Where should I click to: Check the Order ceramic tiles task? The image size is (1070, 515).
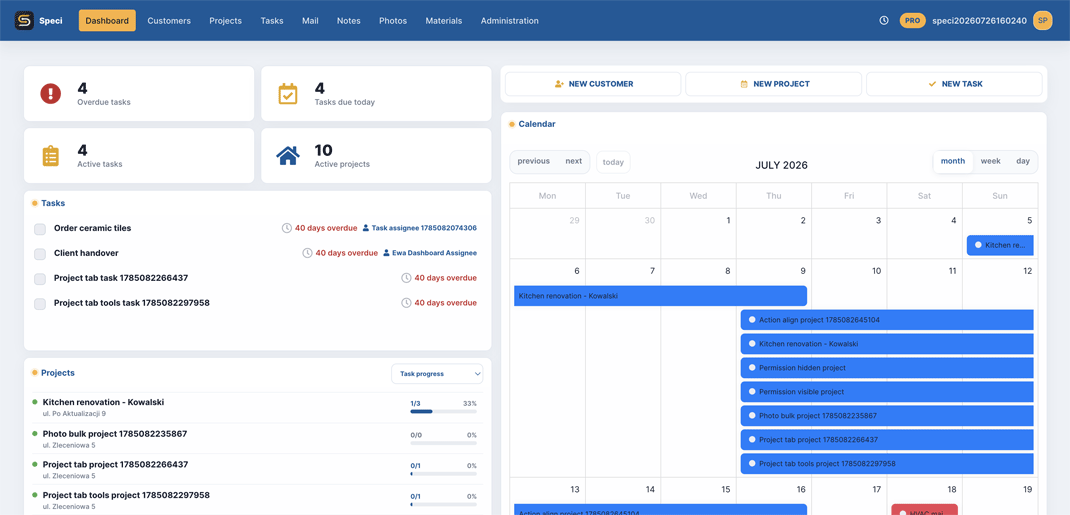click(40, 229)
